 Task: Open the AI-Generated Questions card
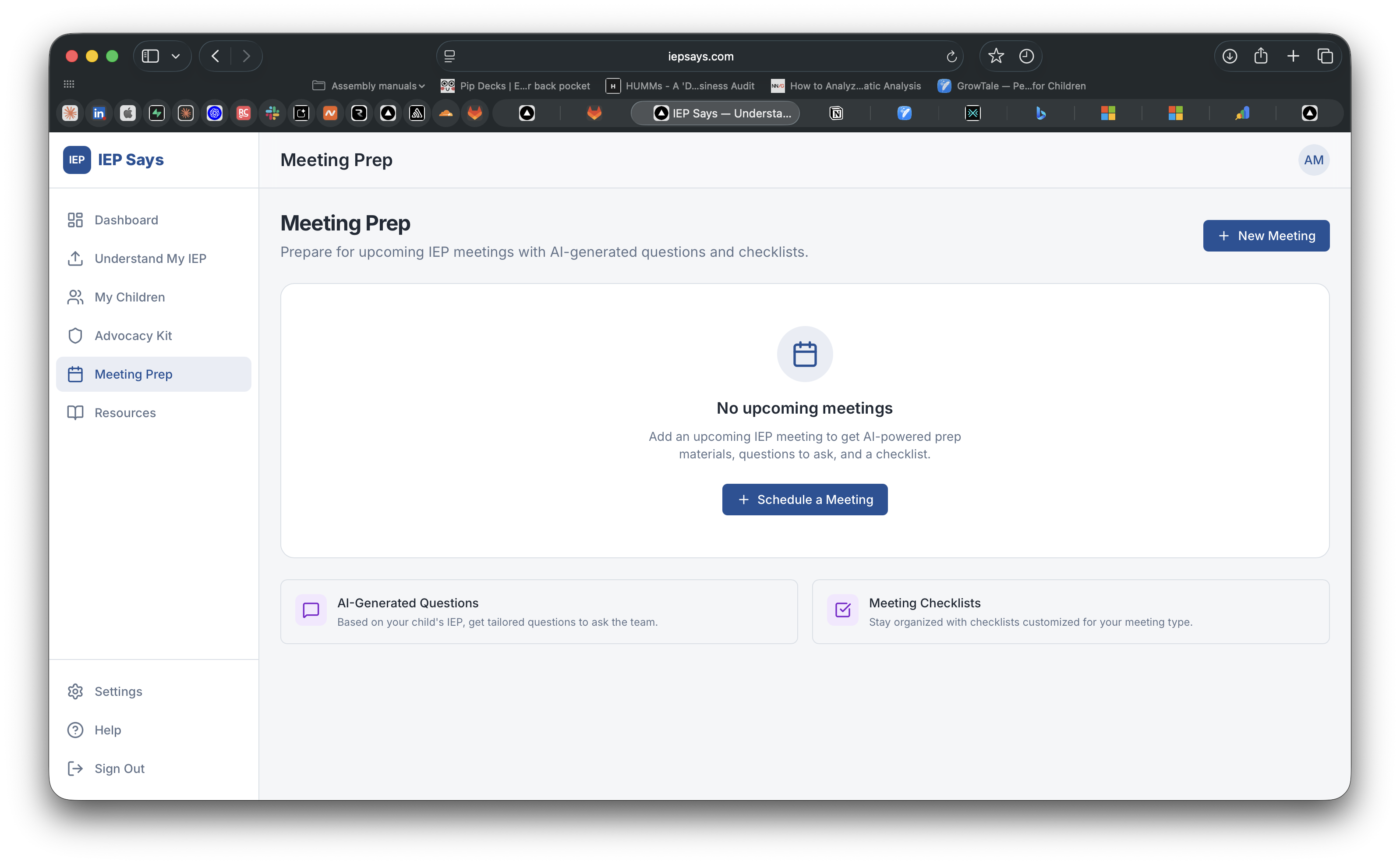point(539,612)
